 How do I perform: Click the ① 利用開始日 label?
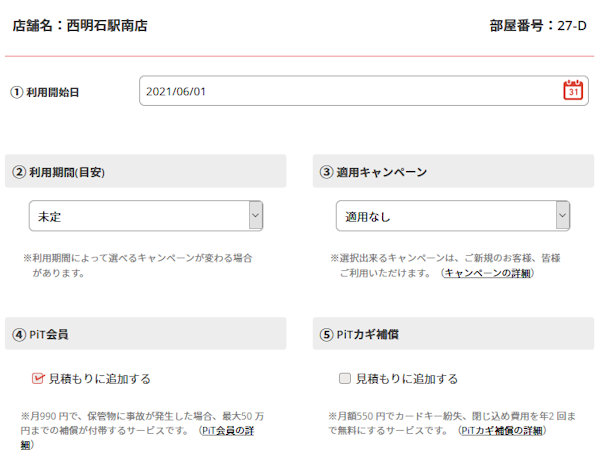pos(45,92)
